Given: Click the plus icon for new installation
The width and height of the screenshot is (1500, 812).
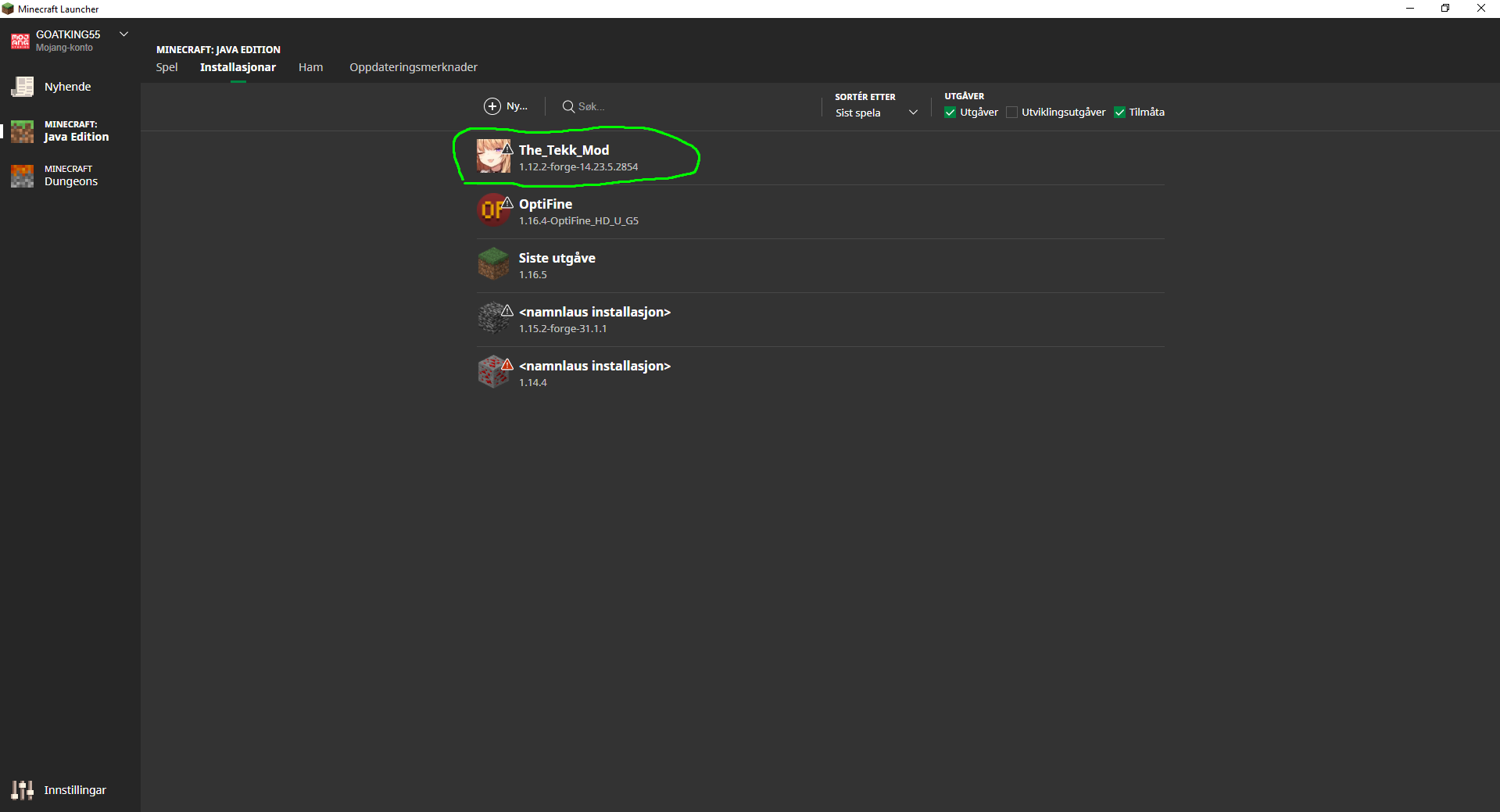Looking at the screenshot, I should (x=492, y=106).
